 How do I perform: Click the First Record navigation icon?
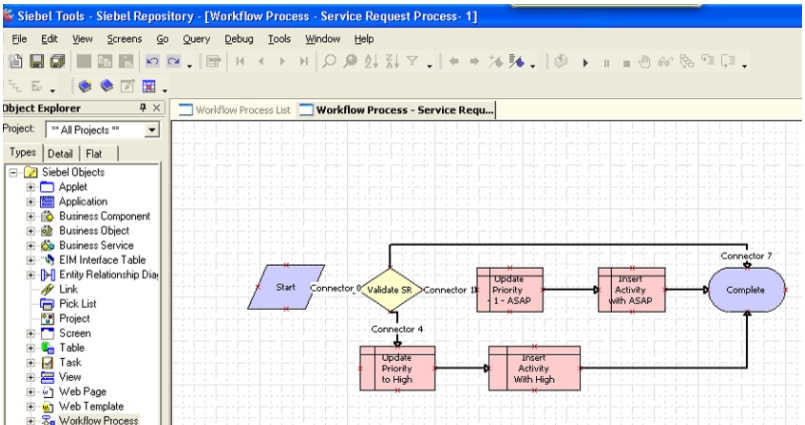pos(240,62)
